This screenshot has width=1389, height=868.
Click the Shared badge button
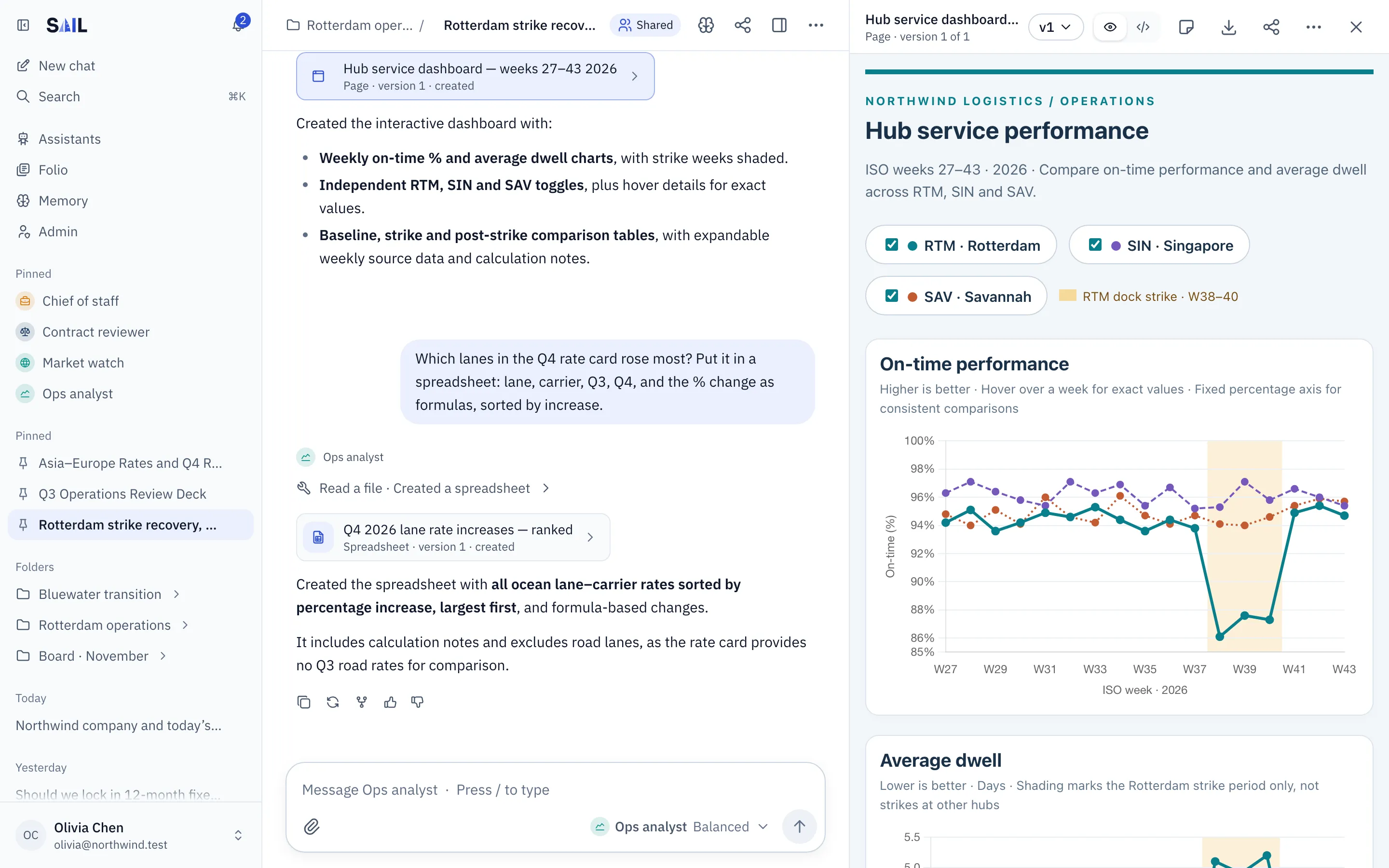(645, 25)
